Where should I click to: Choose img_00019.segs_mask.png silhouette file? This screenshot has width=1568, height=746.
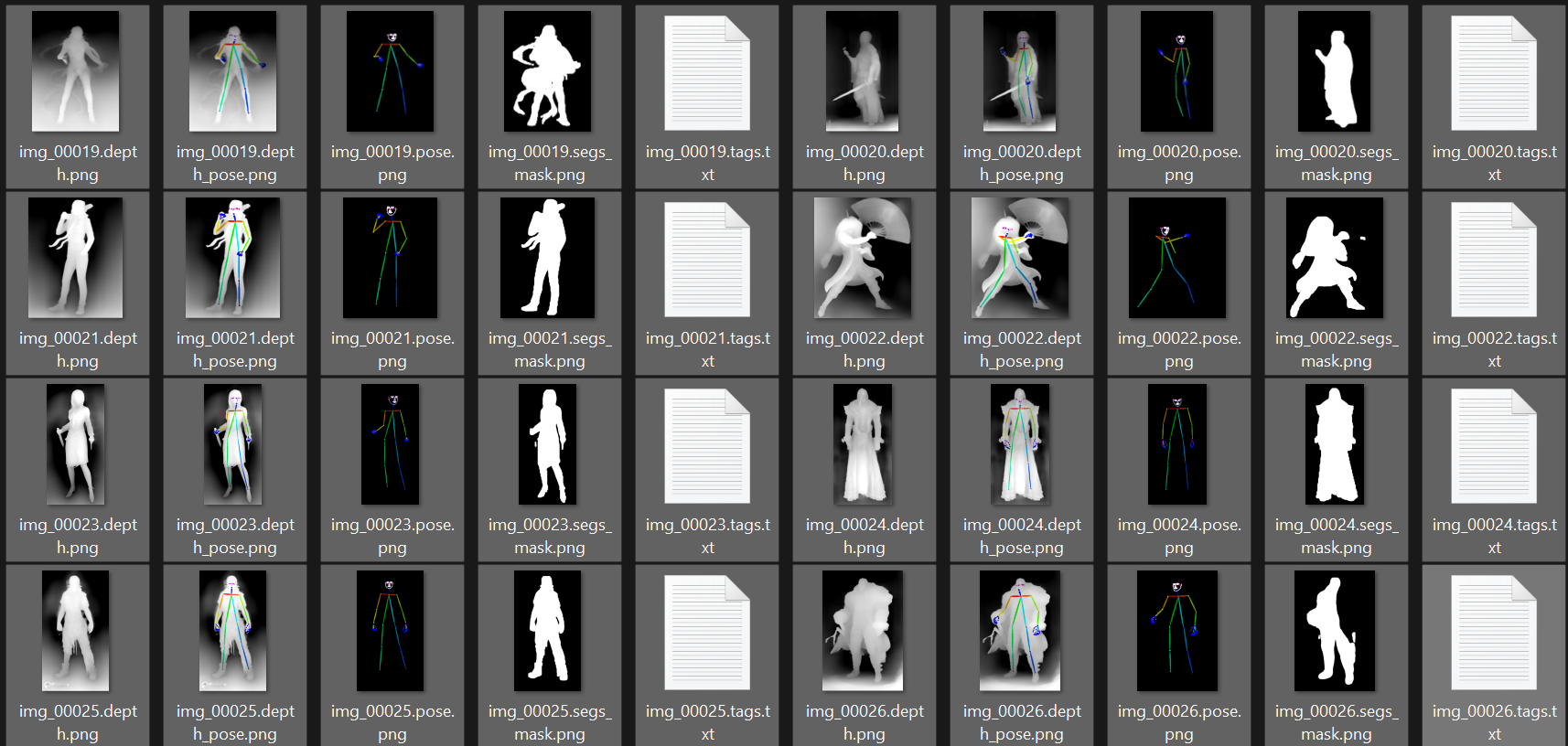point(548,71)
